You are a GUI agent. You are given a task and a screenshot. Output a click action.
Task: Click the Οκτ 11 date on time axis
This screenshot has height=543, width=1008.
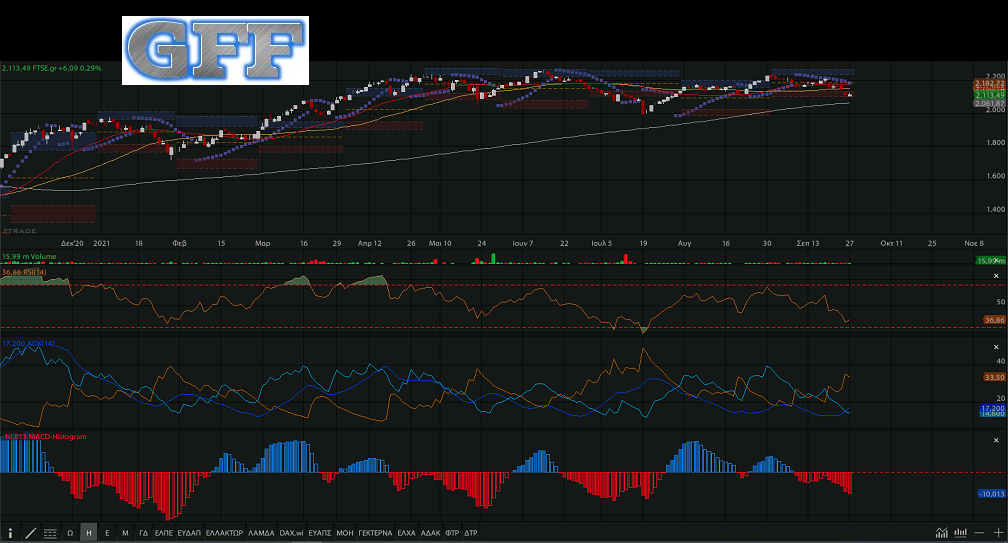click(x=891, y=244)
